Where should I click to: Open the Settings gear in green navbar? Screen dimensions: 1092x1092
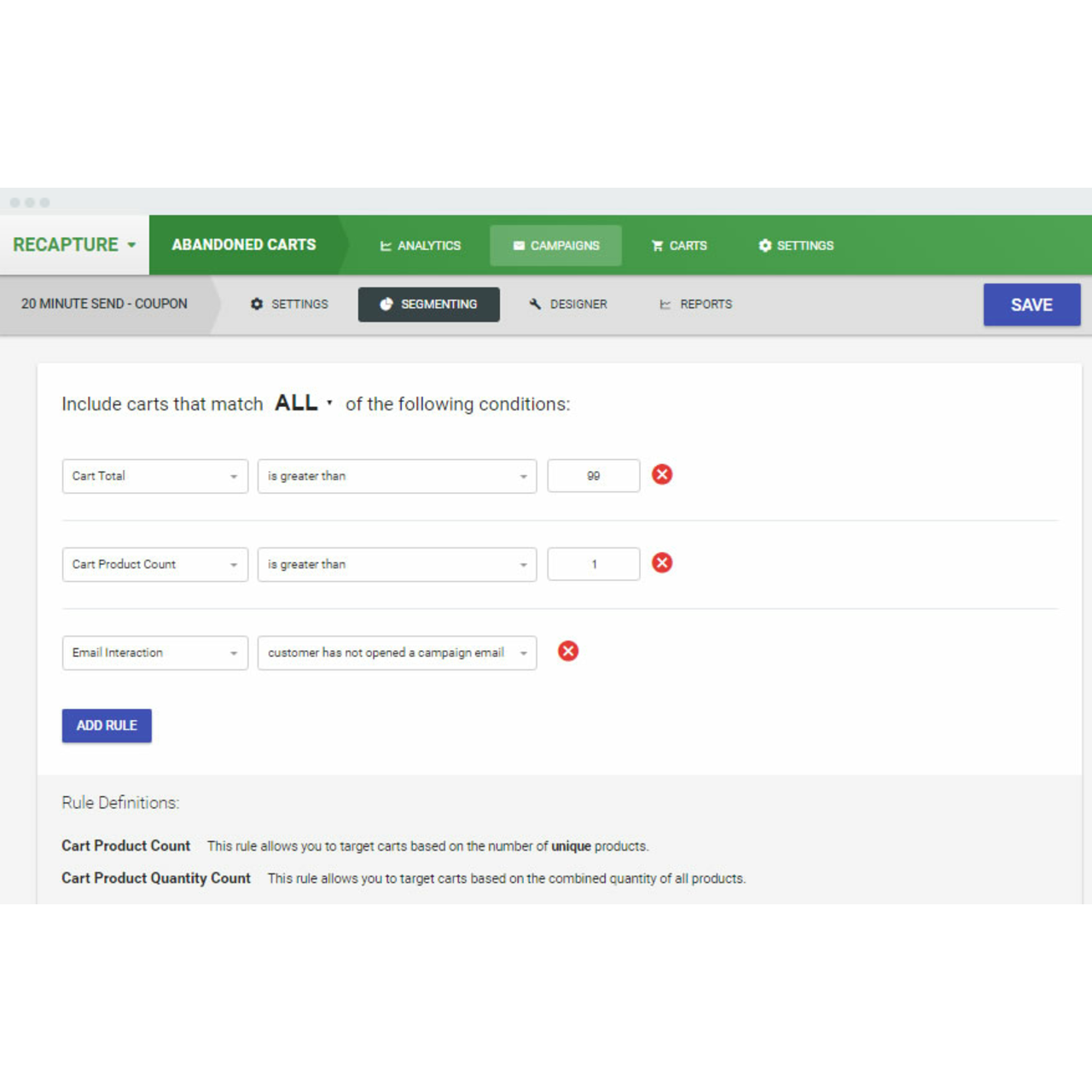pos(764,246)
